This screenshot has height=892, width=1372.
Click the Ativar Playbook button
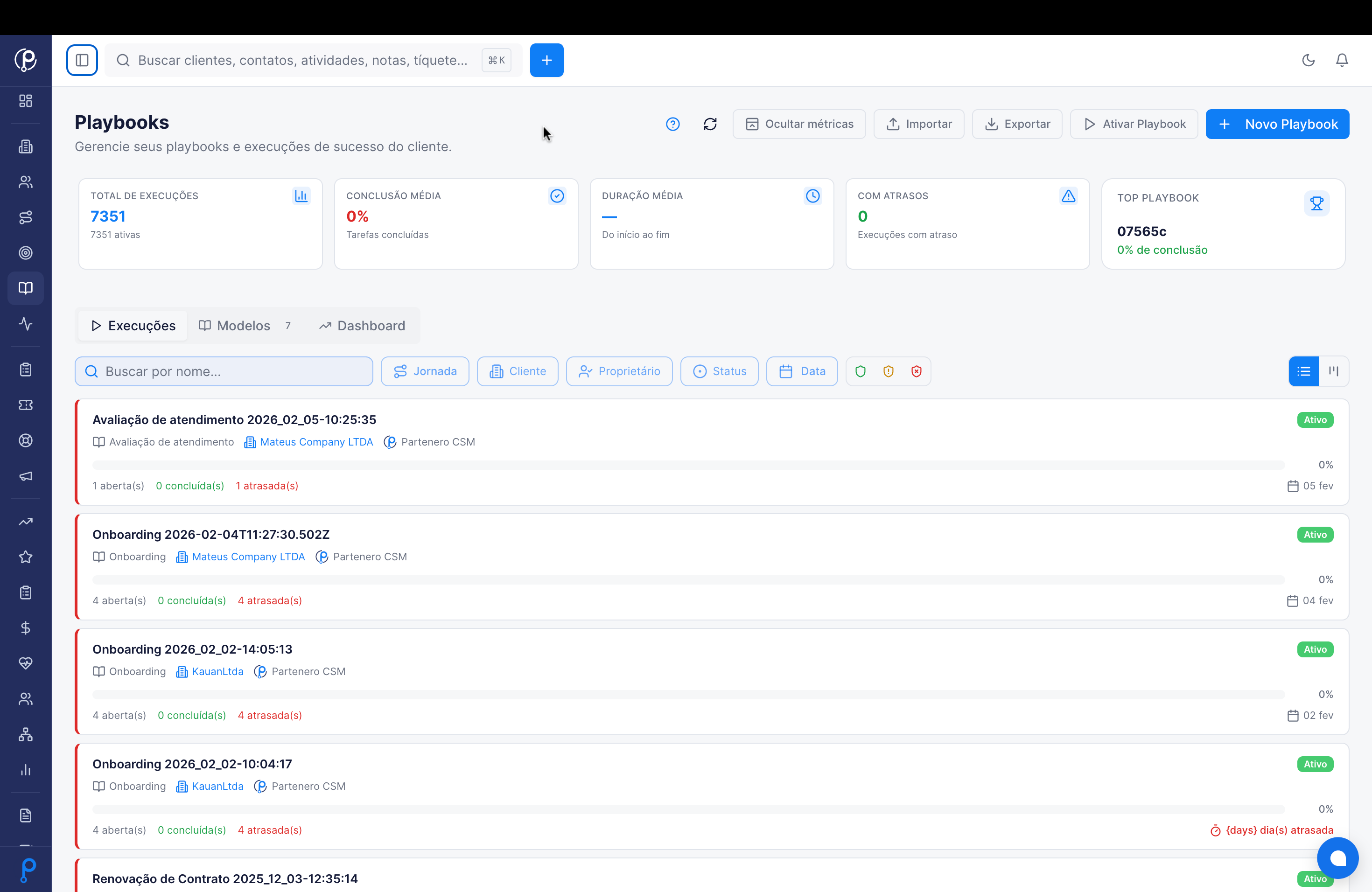point(1134,124)
